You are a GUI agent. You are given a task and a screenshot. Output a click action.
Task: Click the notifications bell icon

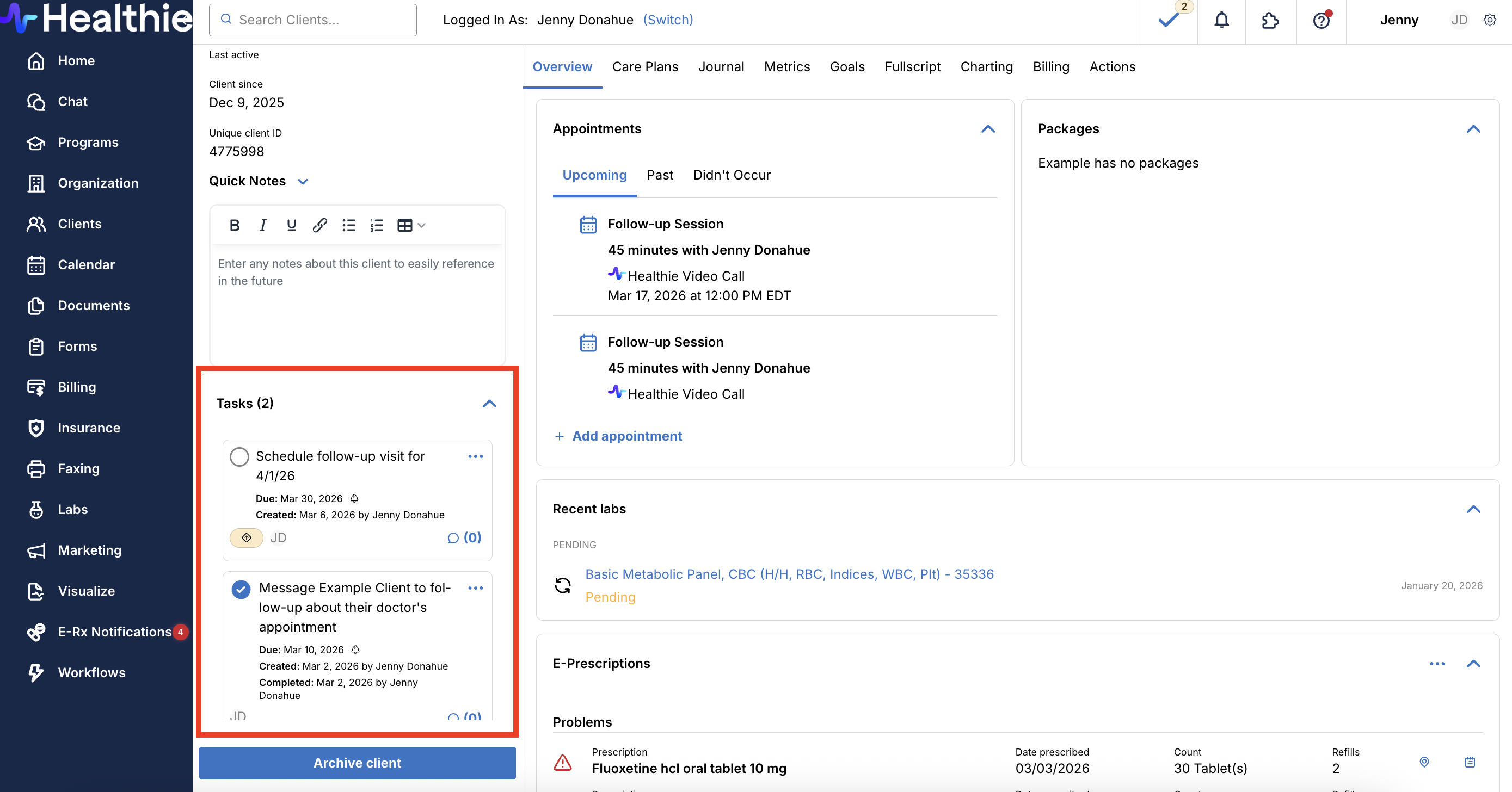tap(1221, 21)
